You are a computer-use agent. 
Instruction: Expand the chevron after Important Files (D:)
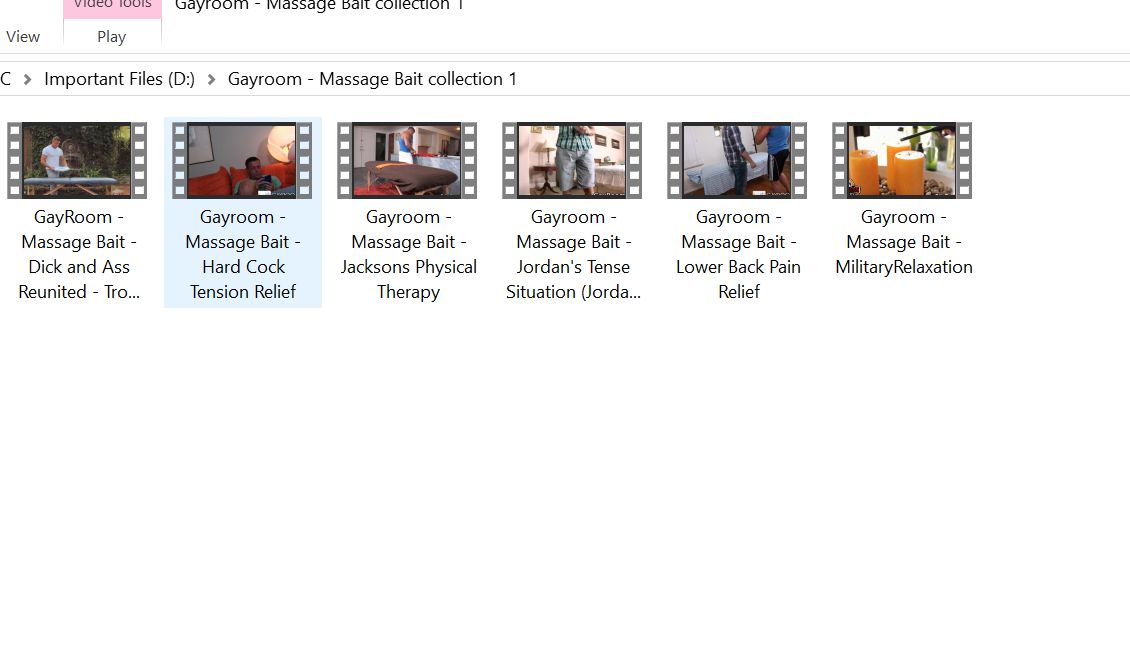coord(211,79)
